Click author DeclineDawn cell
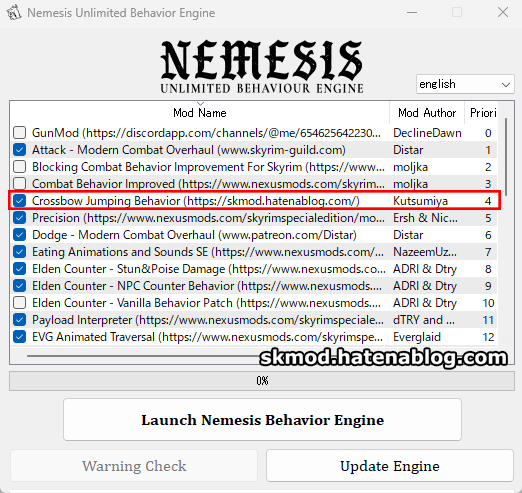The image size is (522, 493). 427,133
